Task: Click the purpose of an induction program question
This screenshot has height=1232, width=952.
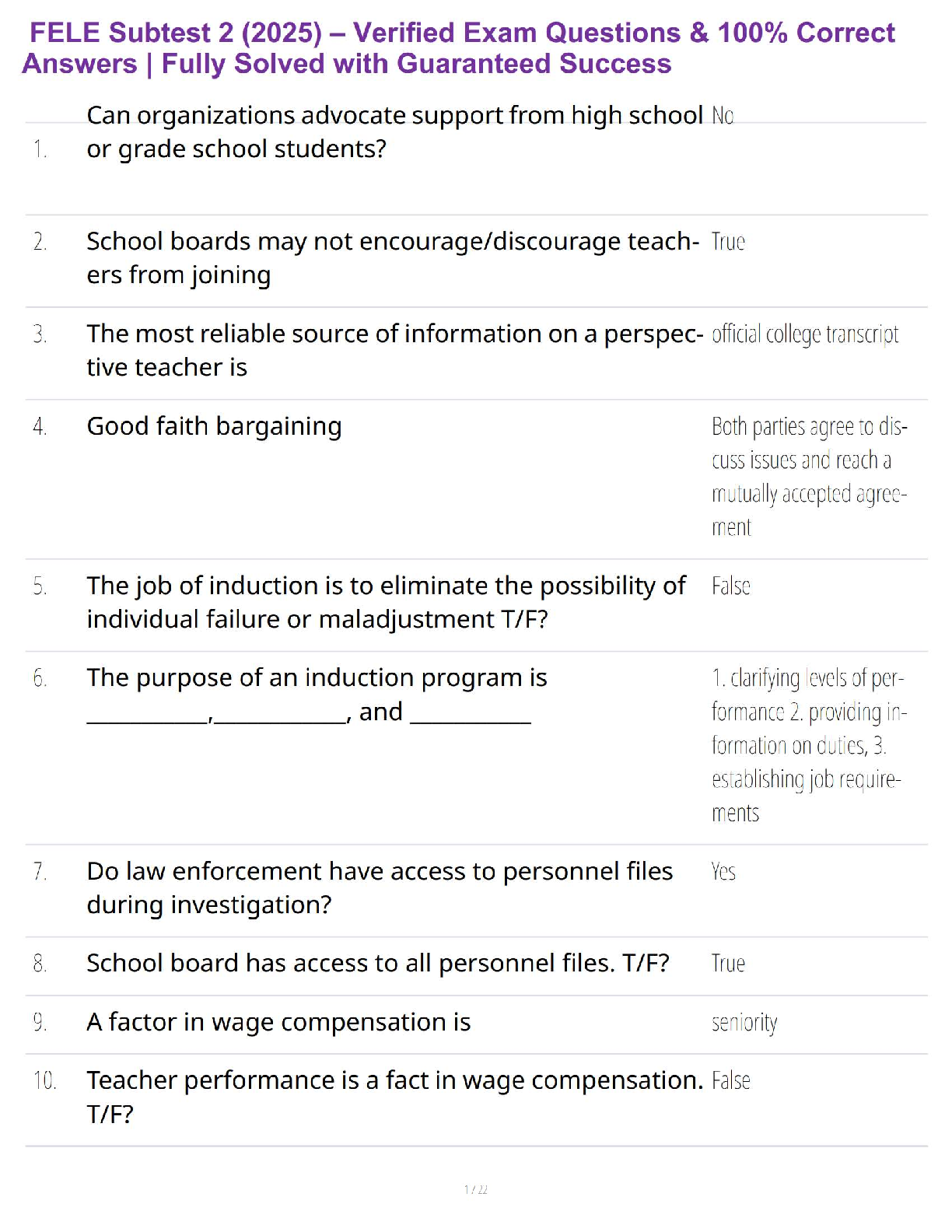Action: [x=317, y=695]
